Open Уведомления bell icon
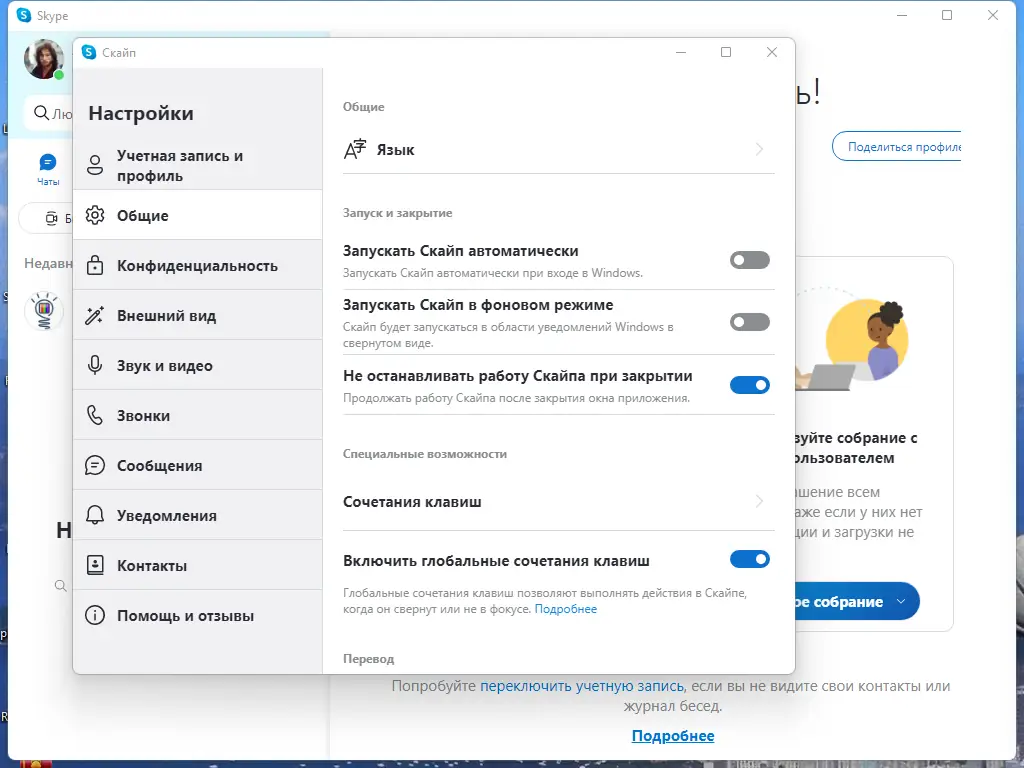This screenshot has width=1024, height=768. click(95, 515)
